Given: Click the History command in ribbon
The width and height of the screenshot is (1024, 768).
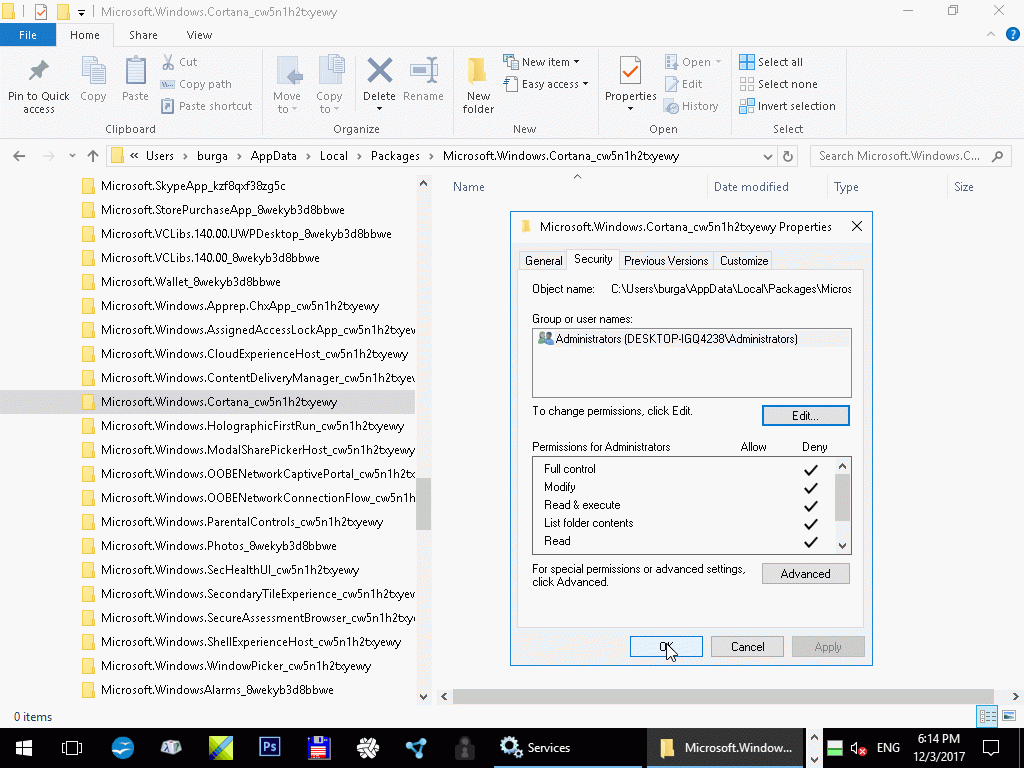Looking at the screenshot, I should pos(691,106).
